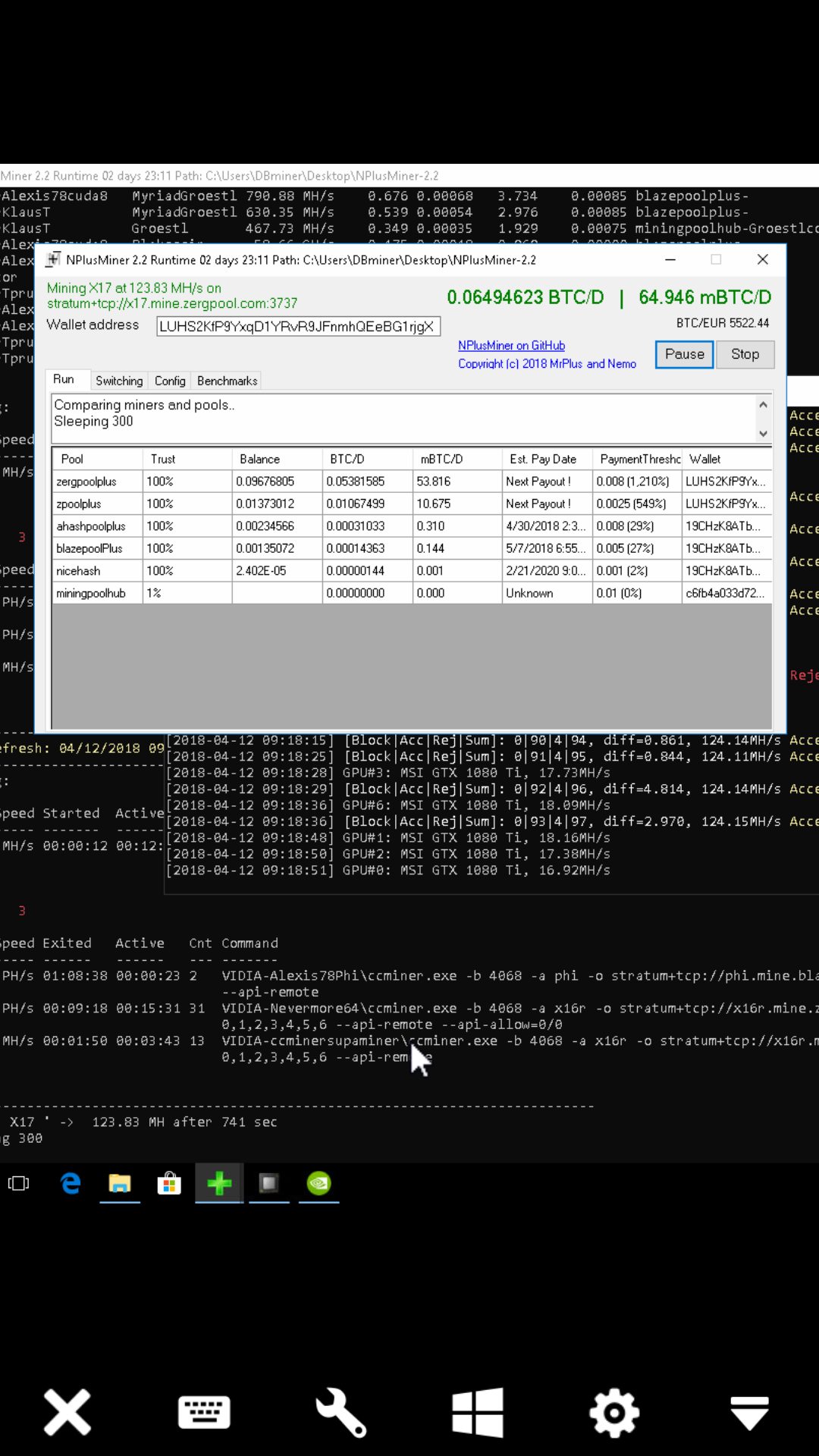819x1456 pixels.
Task: Tap the Windows logo key icon
Action: point(478,1412)
